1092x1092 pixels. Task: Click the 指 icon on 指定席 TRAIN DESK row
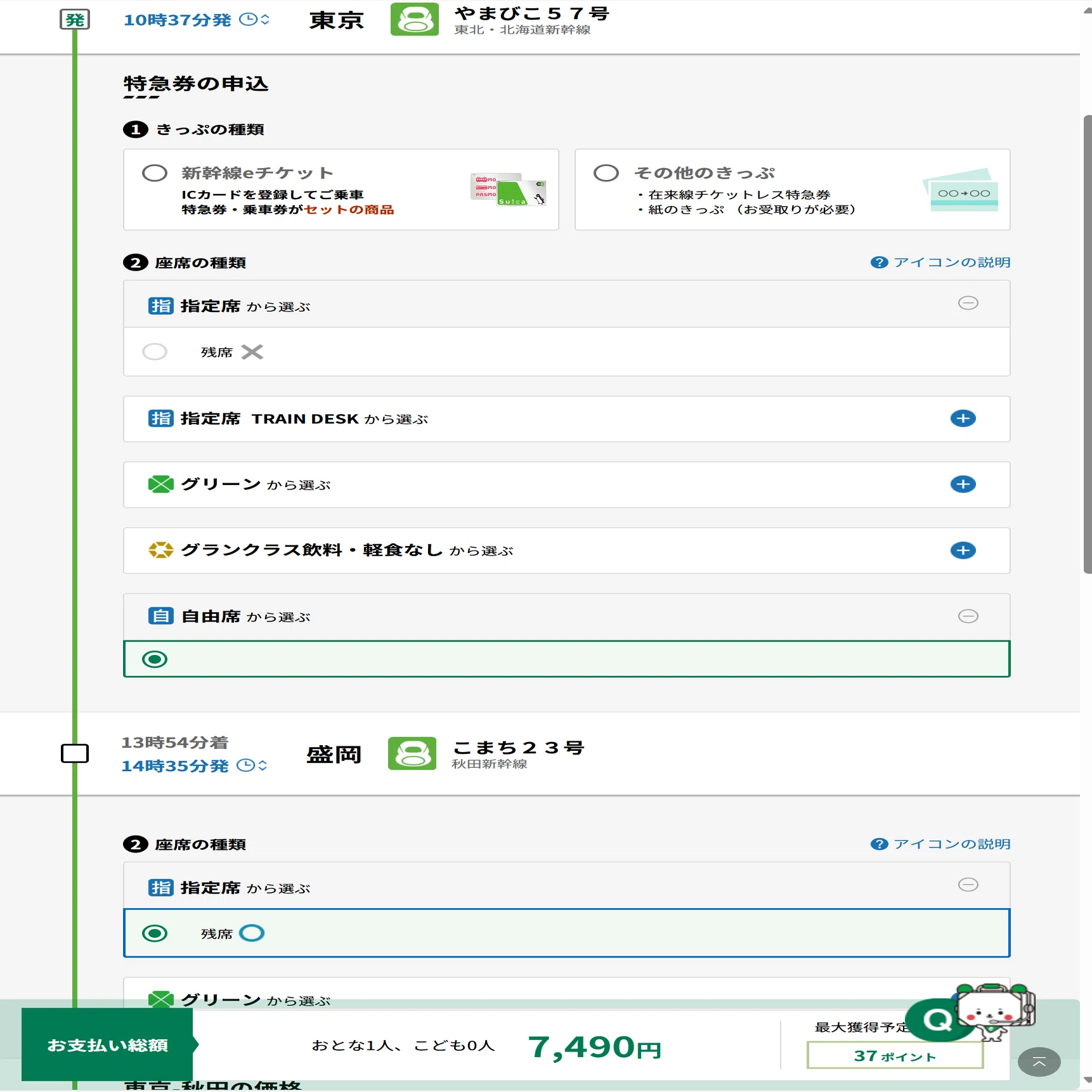click(160, 419)
